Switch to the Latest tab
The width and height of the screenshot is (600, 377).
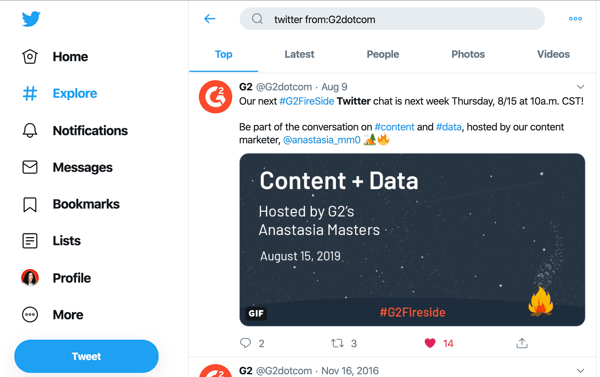tap(299, 54)
